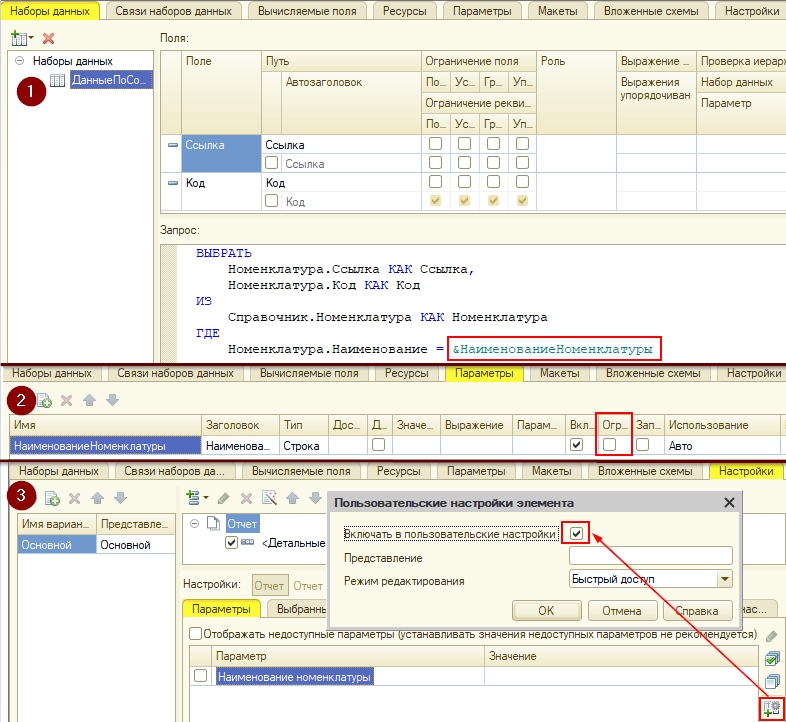Click move up arrow above the Отчет tree
Screen dimensions: 786x722
pyautogui.click(x=292, y=498)
